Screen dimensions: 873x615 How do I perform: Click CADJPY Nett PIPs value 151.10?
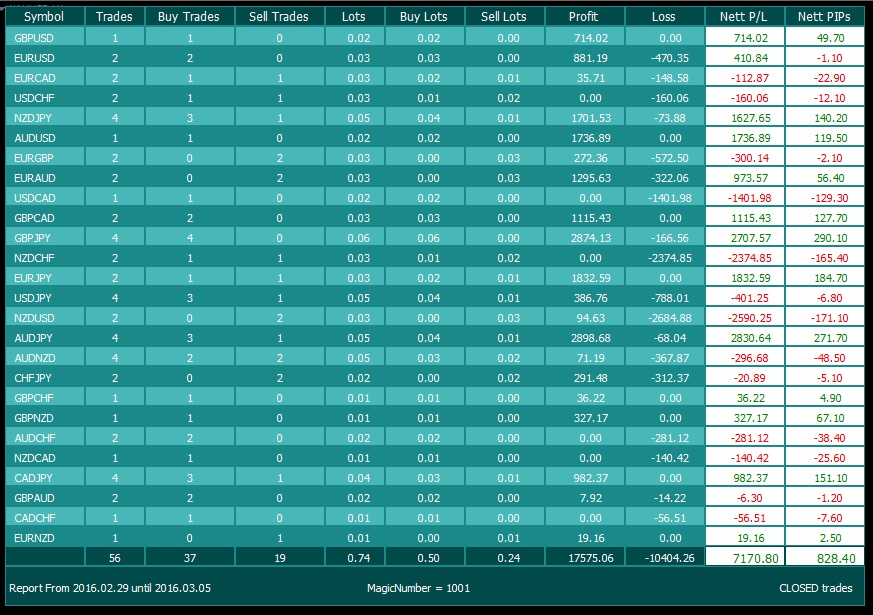tap(831, 479)
